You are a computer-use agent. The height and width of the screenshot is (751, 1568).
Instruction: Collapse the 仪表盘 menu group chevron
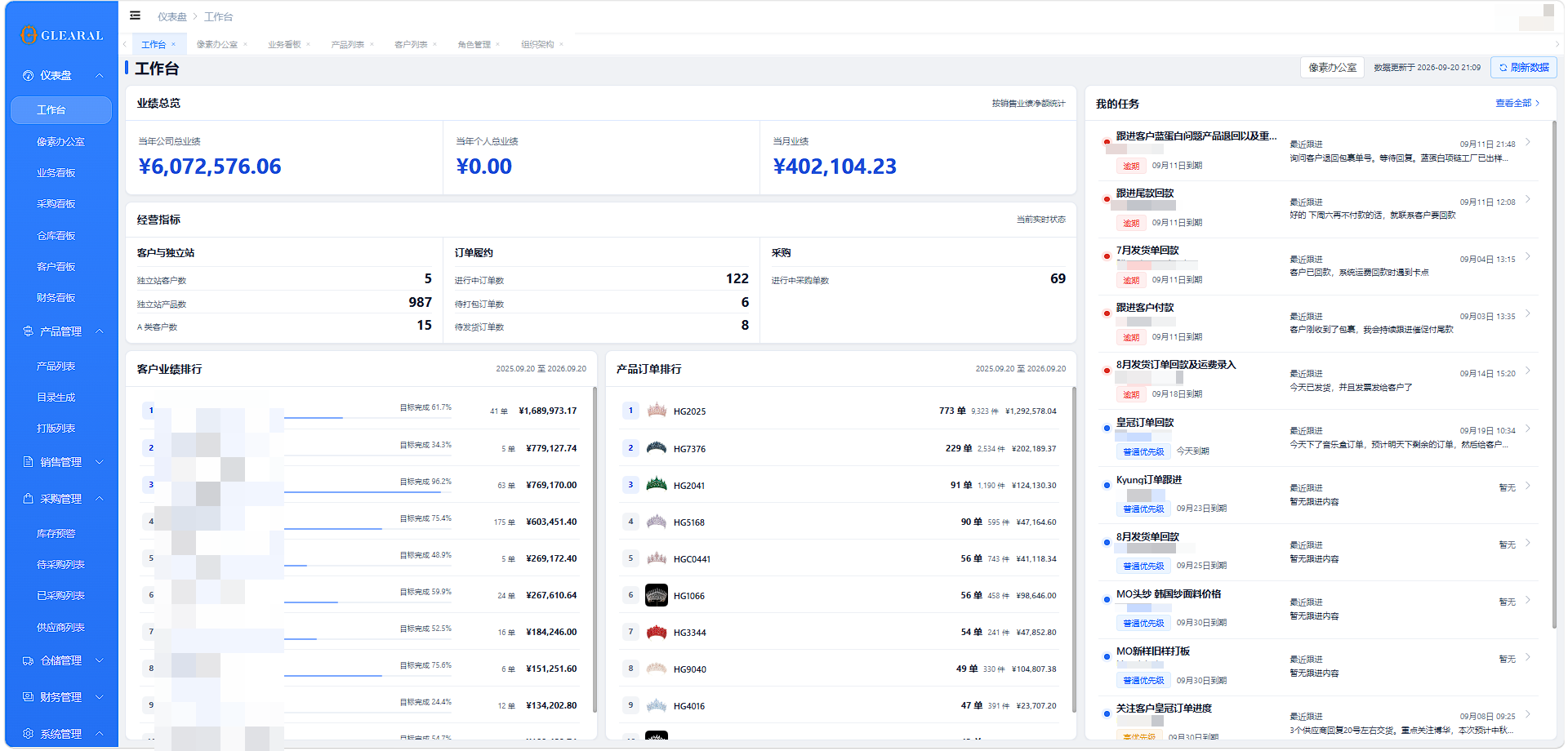[x=100, y=76]
